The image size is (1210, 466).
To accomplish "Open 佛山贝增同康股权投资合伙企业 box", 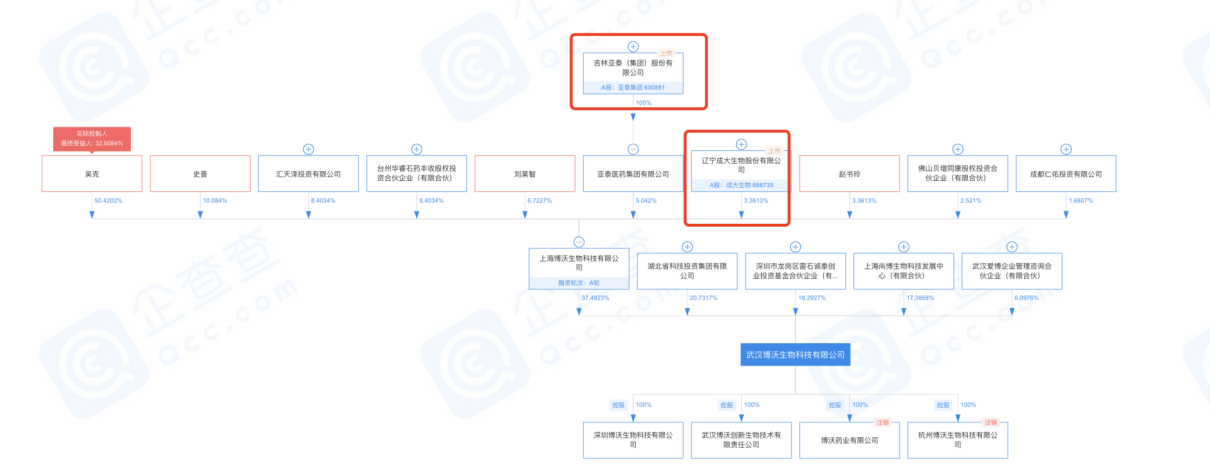I will [957, 173].
